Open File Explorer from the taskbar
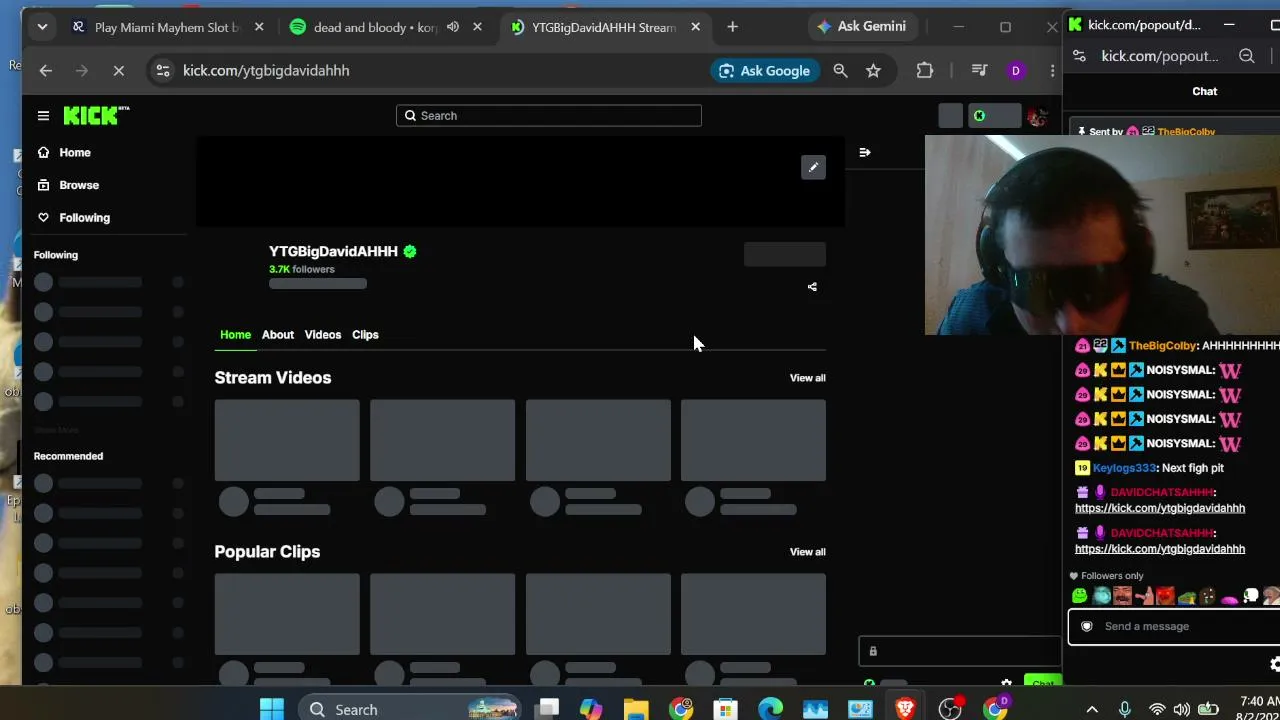 pos(636,709)
